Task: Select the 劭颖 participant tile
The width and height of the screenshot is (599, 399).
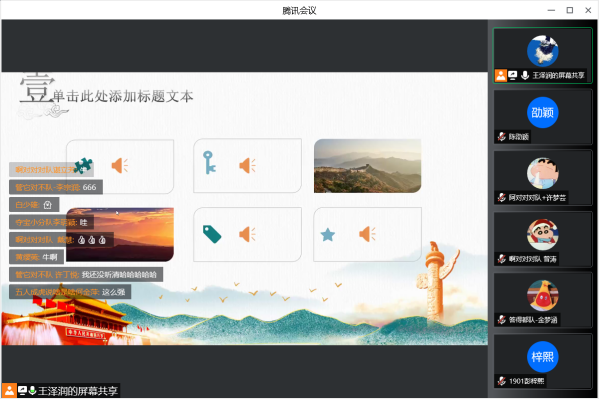Action: [x=542, y=117]
